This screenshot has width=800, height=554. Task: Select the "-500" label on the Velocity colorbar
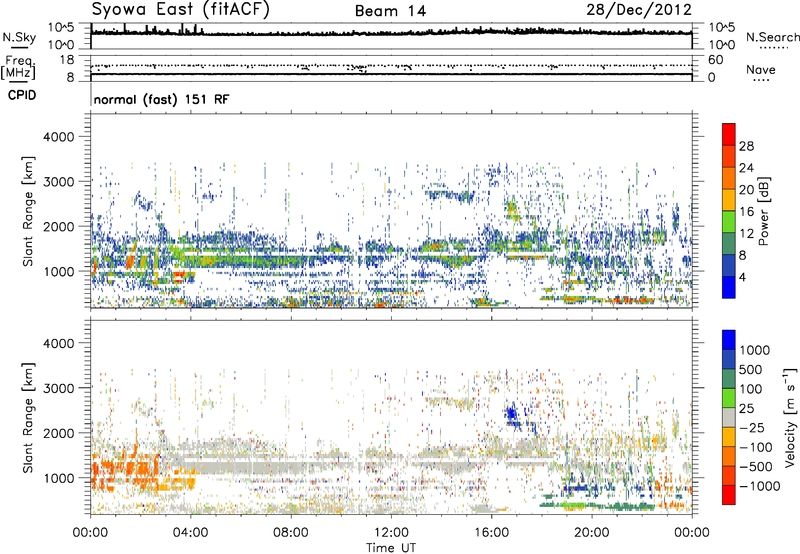(x=756, y=467)
